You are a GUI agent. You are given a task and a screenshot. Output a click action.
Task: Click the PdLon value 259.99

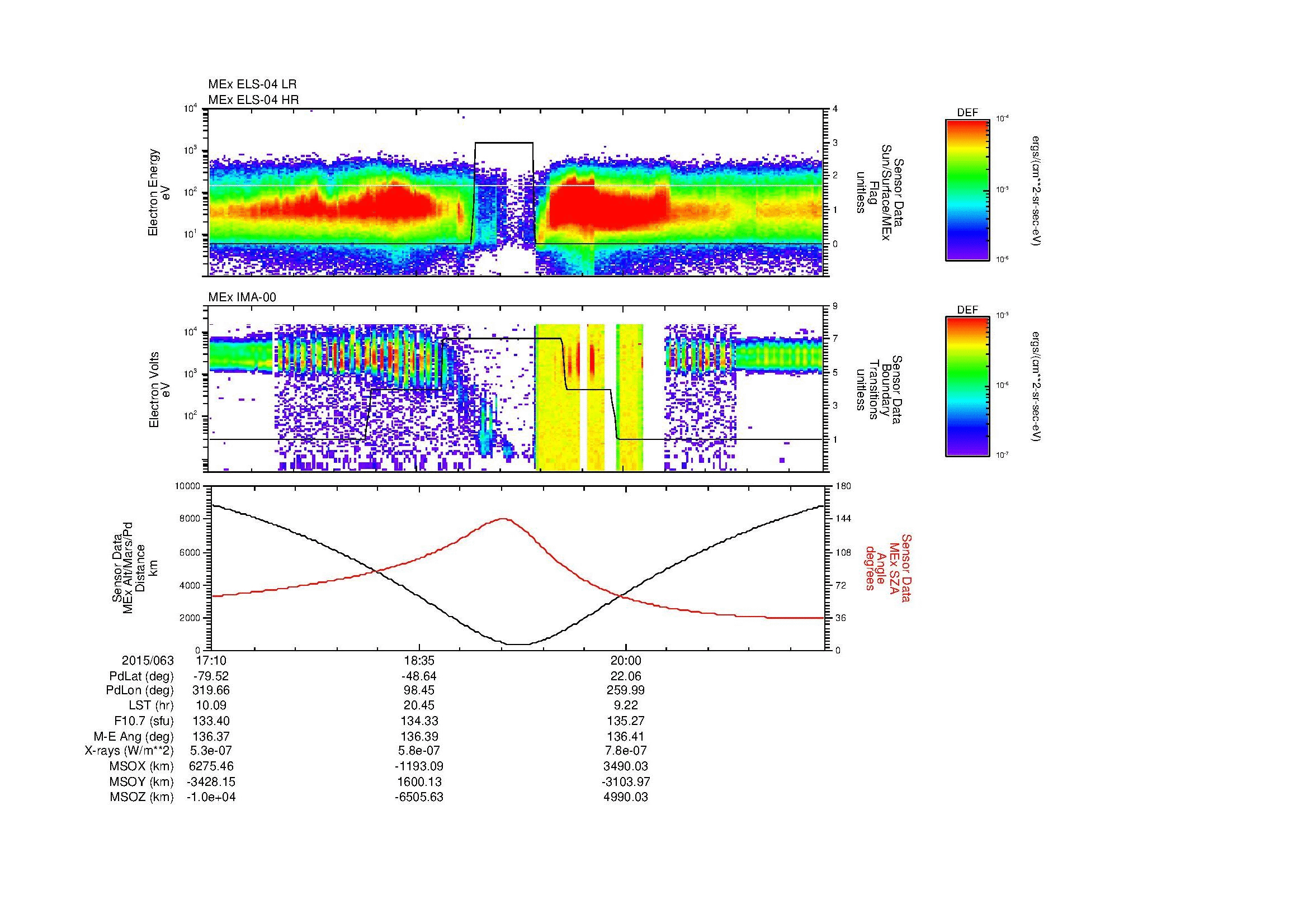tap(626, 690)
